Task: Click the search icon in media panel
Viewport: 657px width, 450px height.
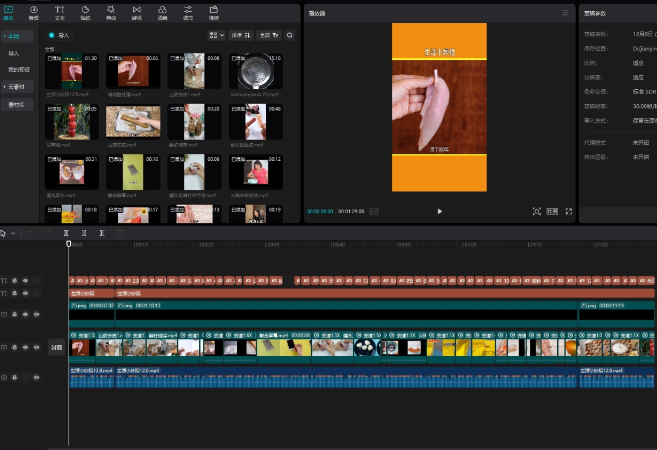Action: point(290,35)
